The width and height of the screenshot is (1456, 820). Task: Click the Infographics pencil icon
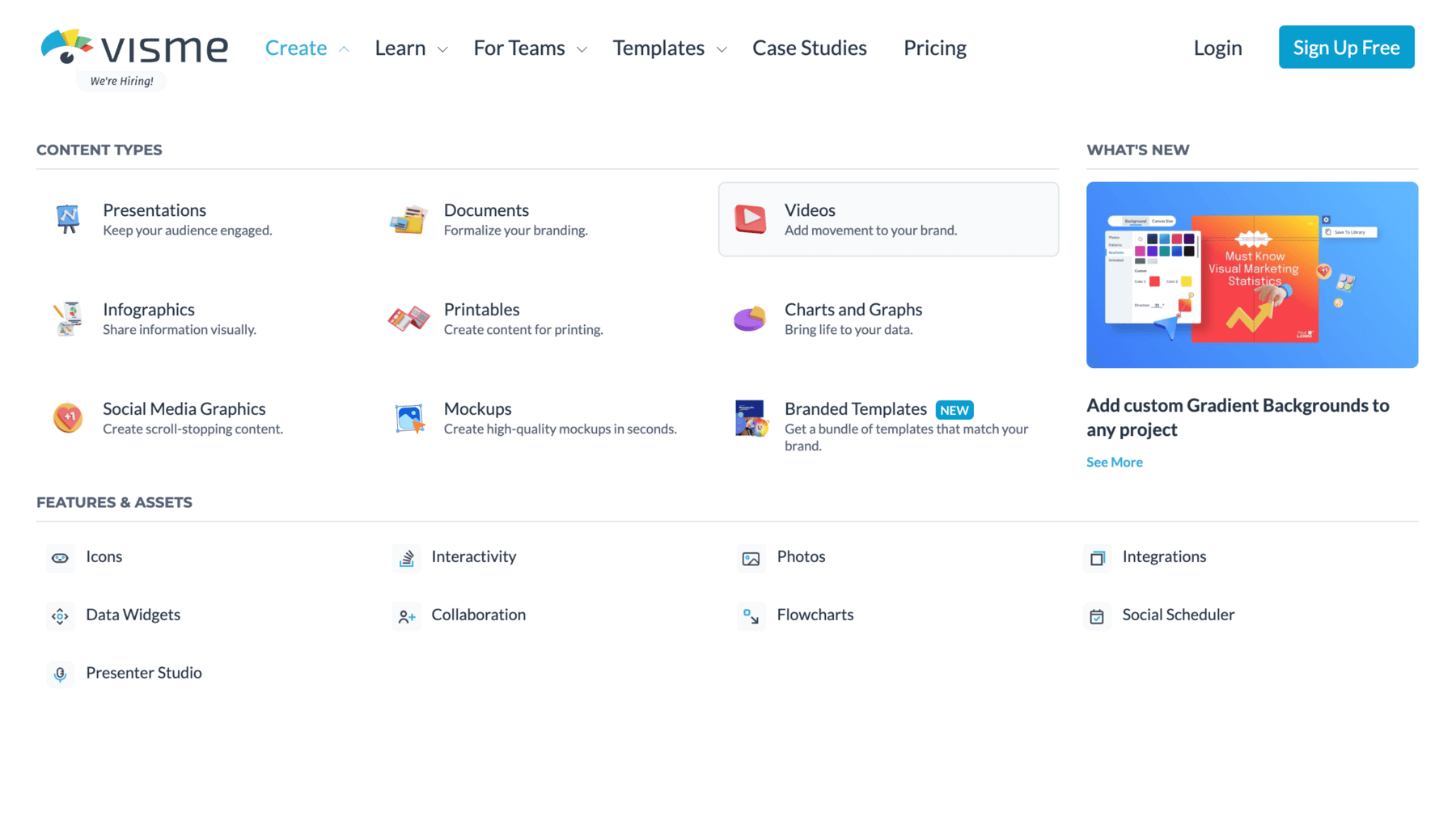click(x=68, y=318)
